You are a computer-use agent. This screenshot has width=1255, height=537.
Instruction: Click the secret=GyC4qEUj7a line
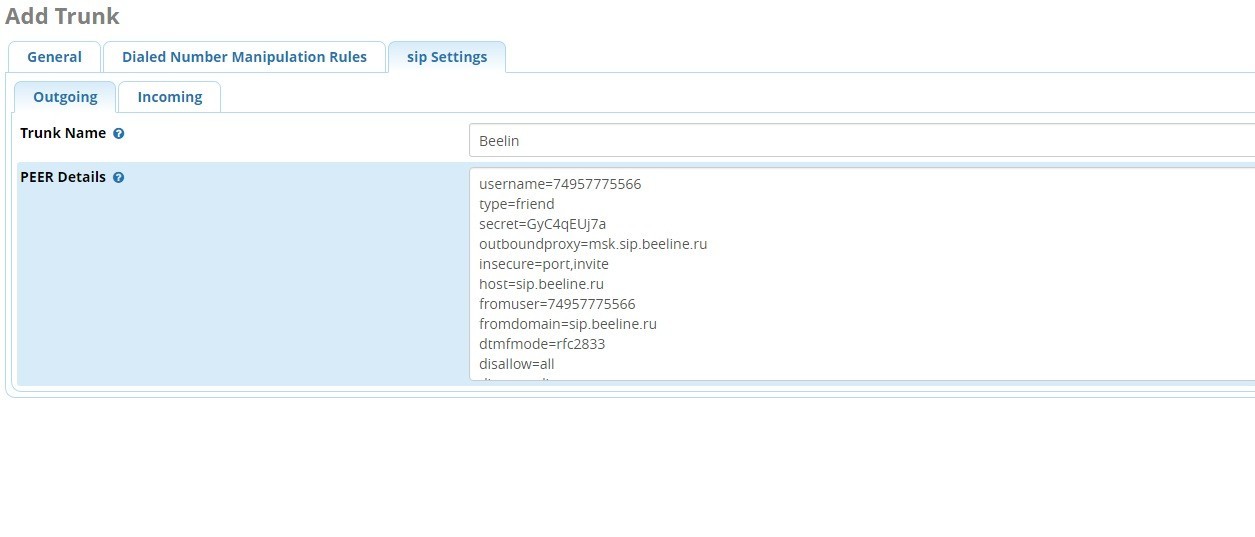(x=543, y=224)
